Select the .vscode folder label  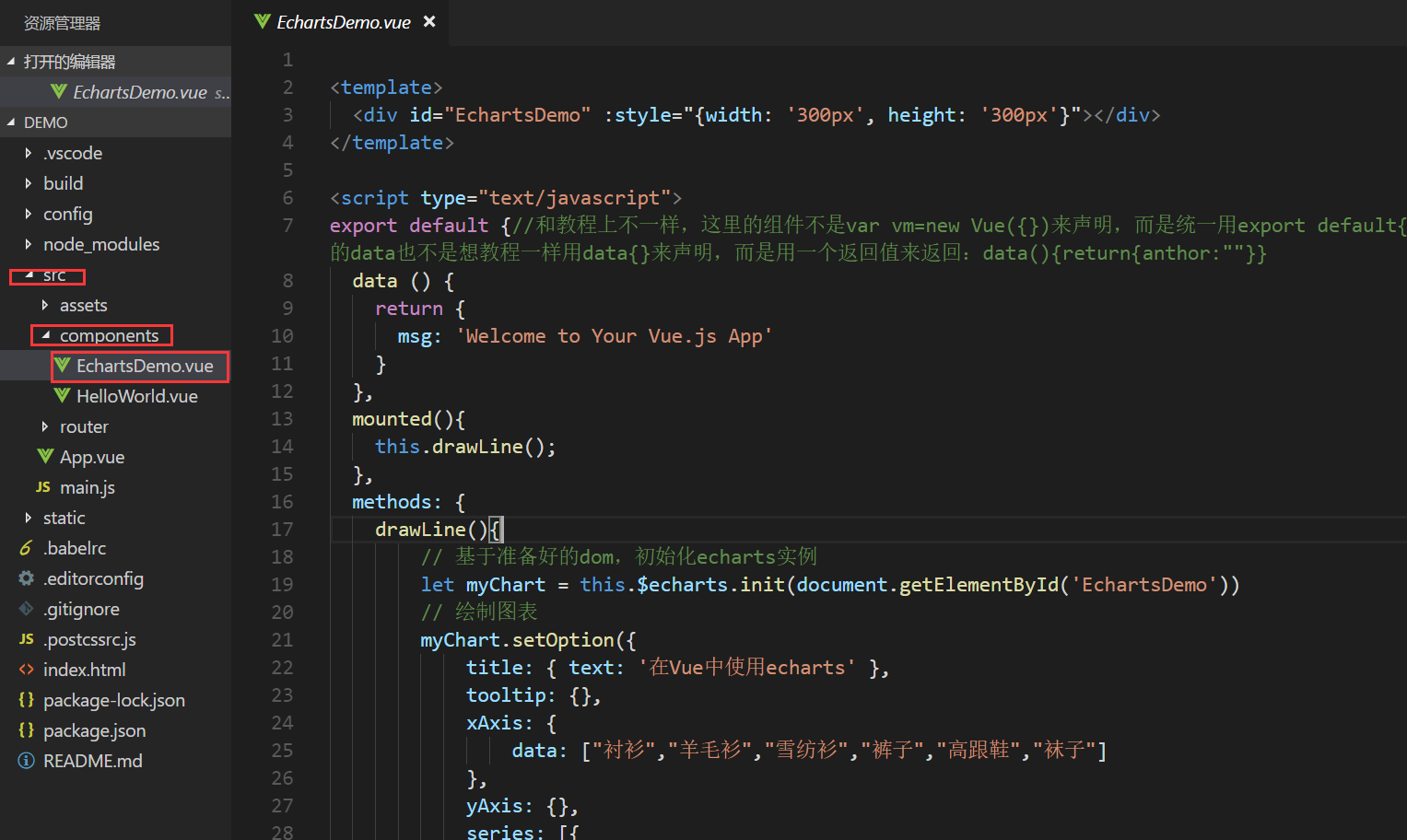click(x=73, y=153)
